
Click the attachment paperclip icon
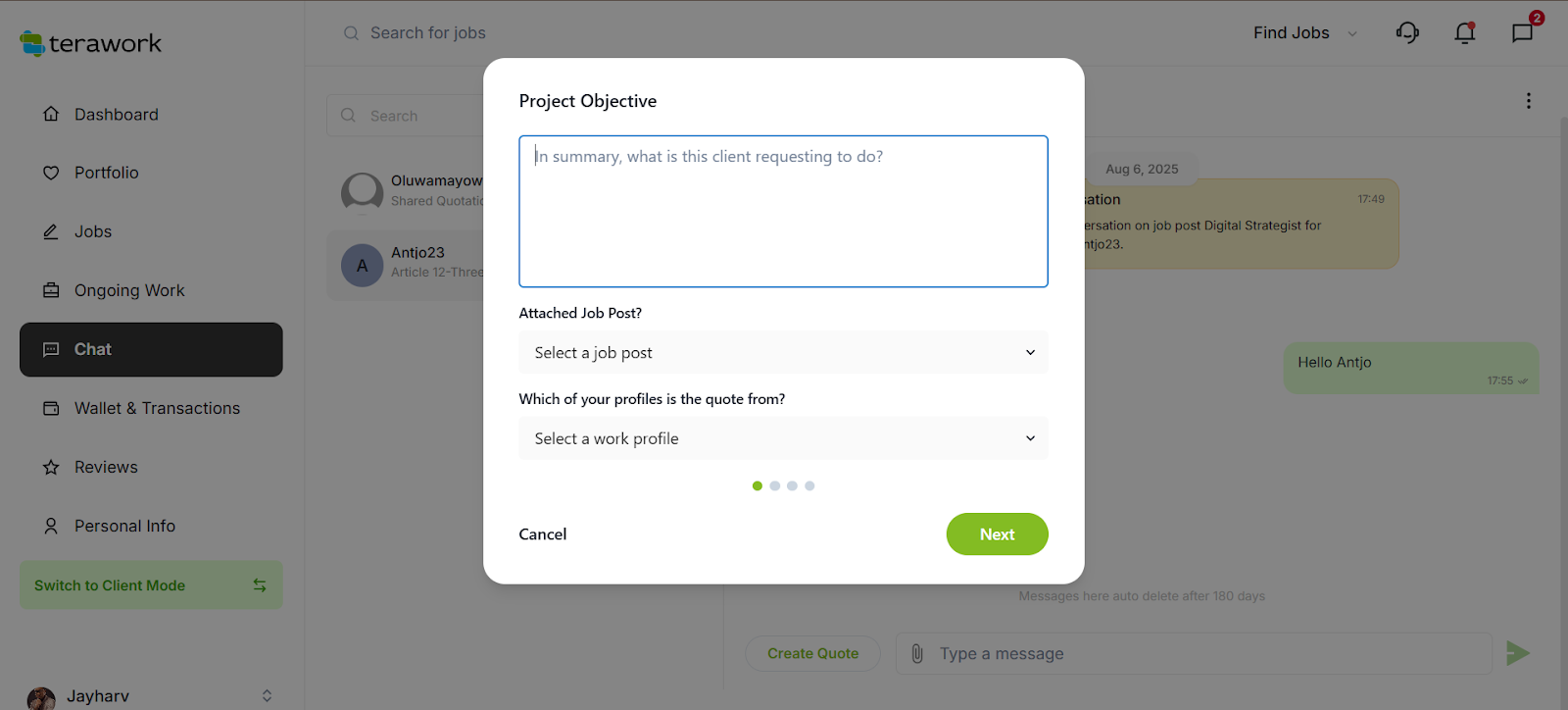(x=917, y=653)
